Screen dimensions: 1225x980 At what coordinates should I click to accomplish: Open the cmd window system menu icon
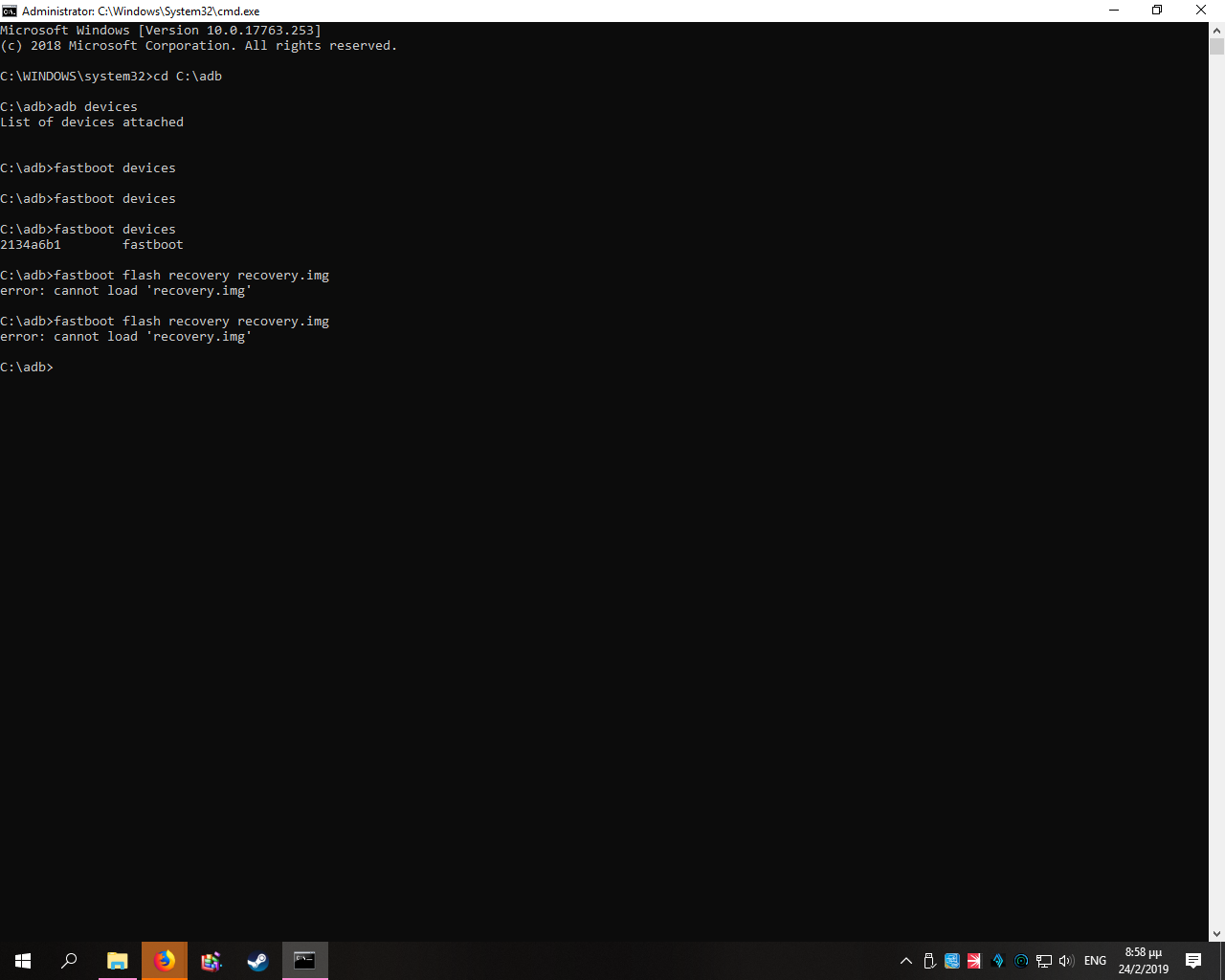point(10,11)
